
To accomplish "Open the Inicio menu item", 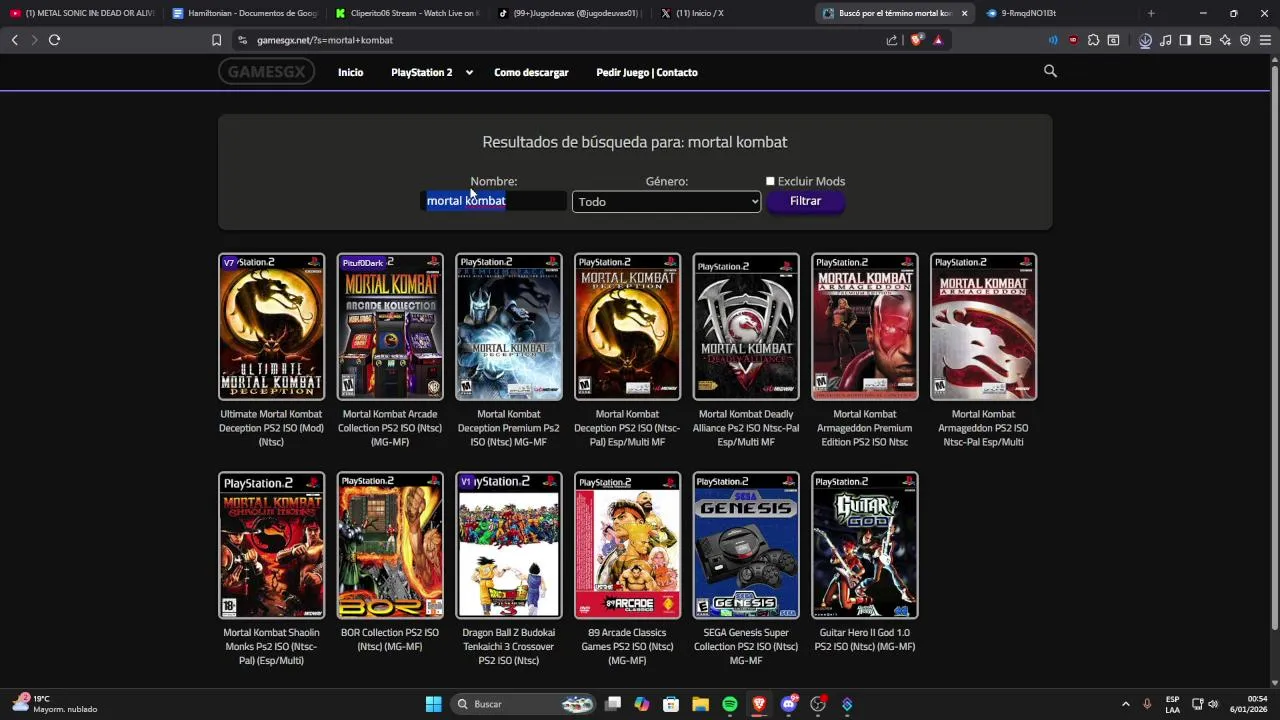I will pyautogui.click(x=350, y=72).
